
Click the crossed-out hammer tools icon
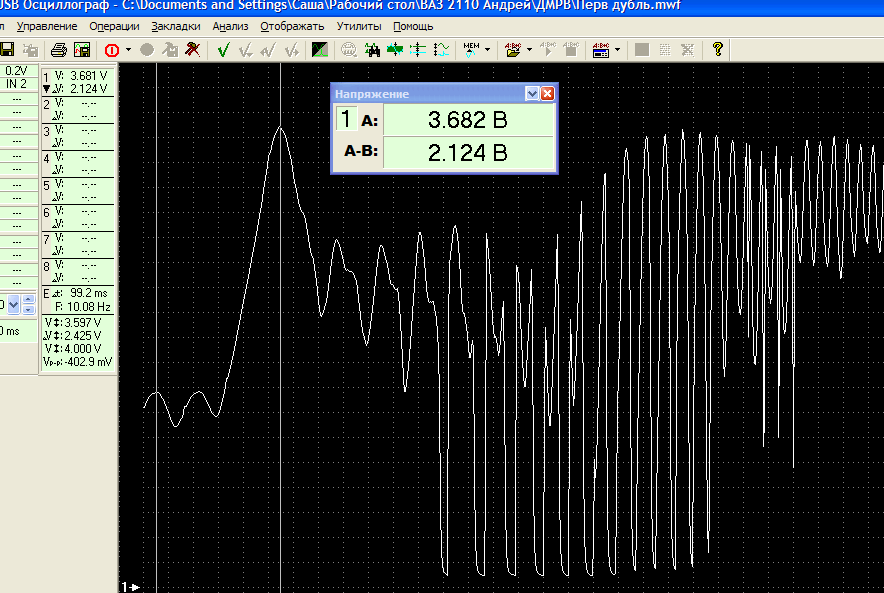tap(193, 50)
